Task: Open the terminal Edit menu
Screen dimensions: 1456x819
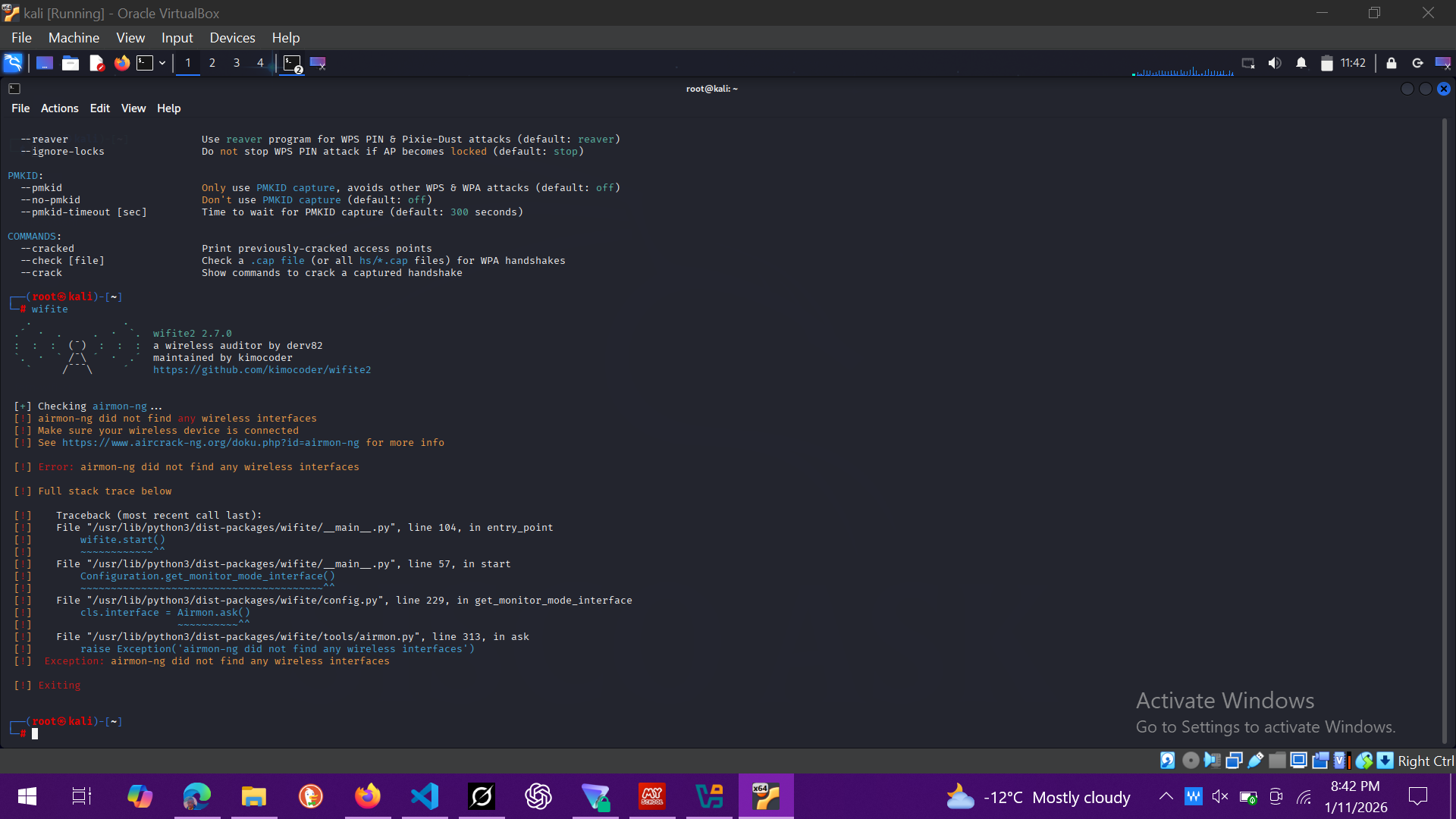Action: [99, 108]
